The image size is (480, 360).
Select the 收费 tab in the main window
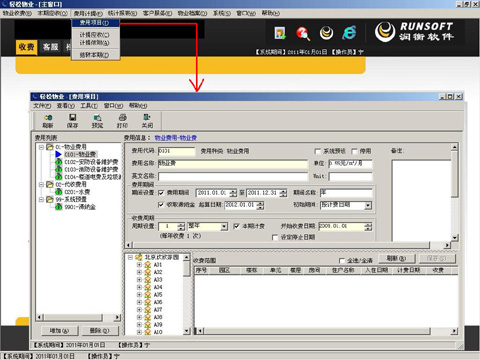tap(26, 47)
